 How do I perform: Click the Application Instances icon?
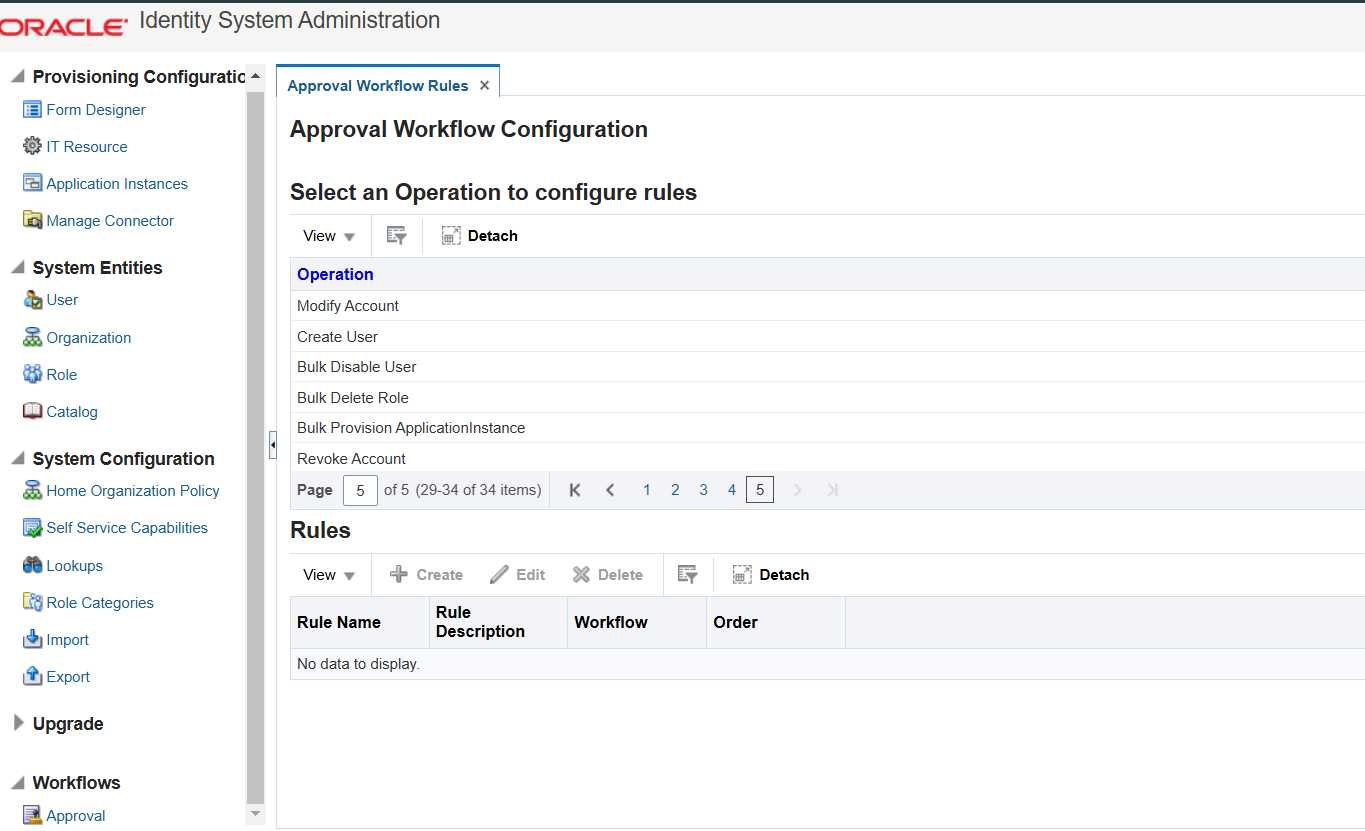point(32,184)
